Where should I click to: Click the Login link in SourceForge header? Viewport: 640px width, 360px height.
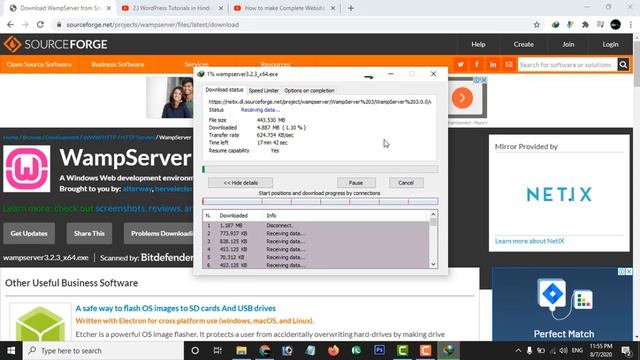610,44
